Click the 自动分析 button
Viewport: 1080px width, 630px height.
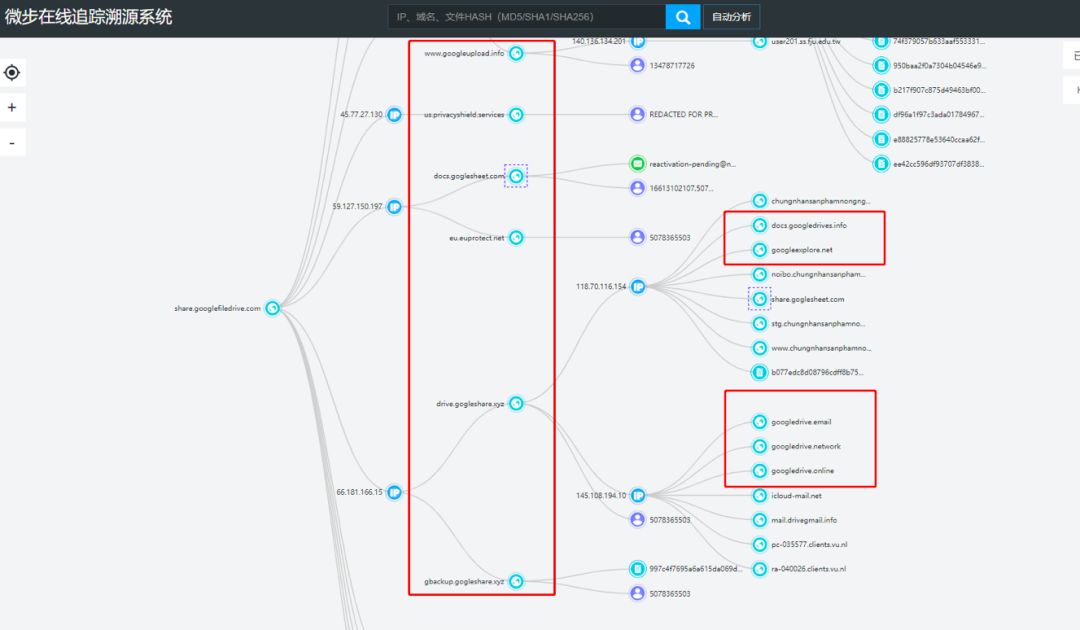pos(731,17)
